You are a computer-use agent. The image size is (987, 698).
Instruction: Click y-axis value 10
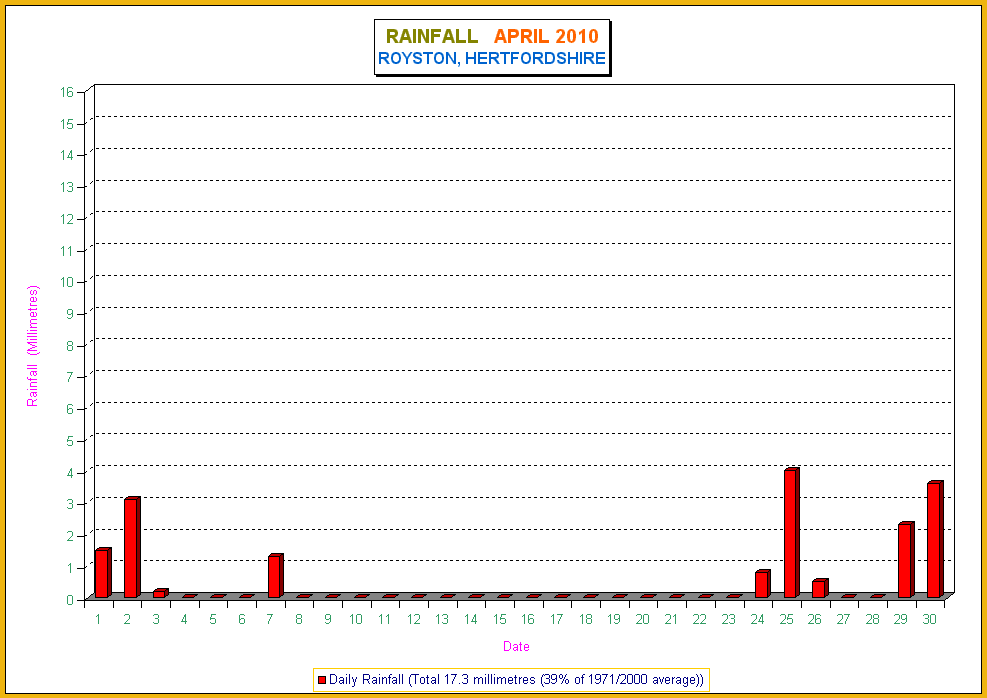(67, 282)
